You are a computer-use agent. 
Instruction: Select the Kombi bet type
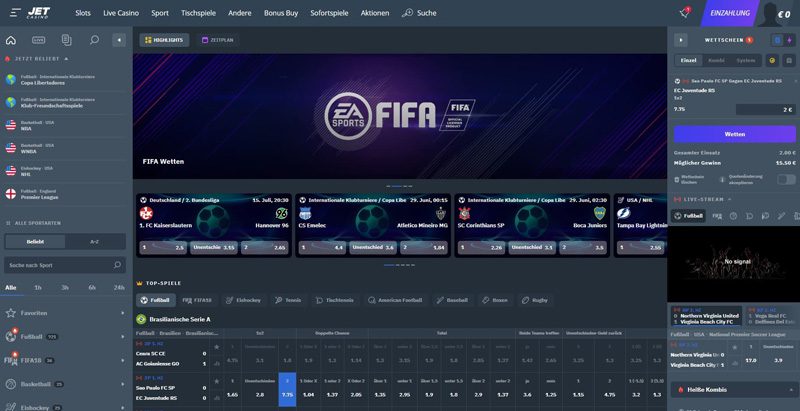[716, 60]
